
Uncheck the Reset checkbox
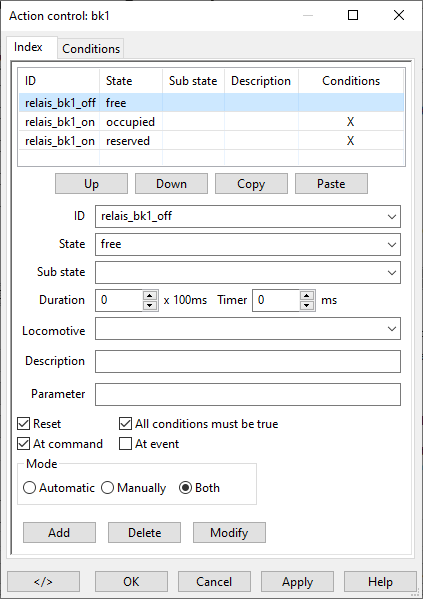coord(24,424)
